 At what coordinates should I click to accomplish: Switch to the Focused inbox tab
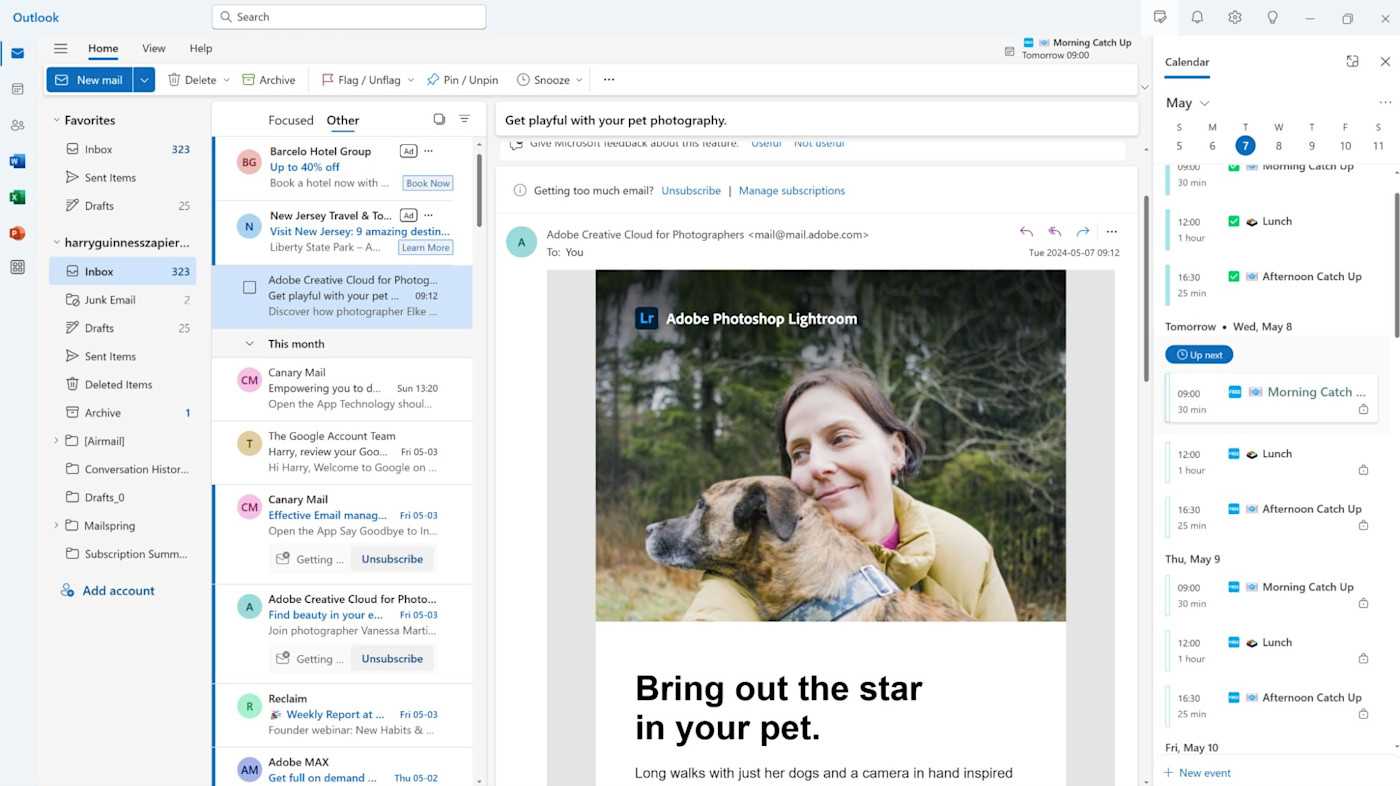click(x=291, y=120)
